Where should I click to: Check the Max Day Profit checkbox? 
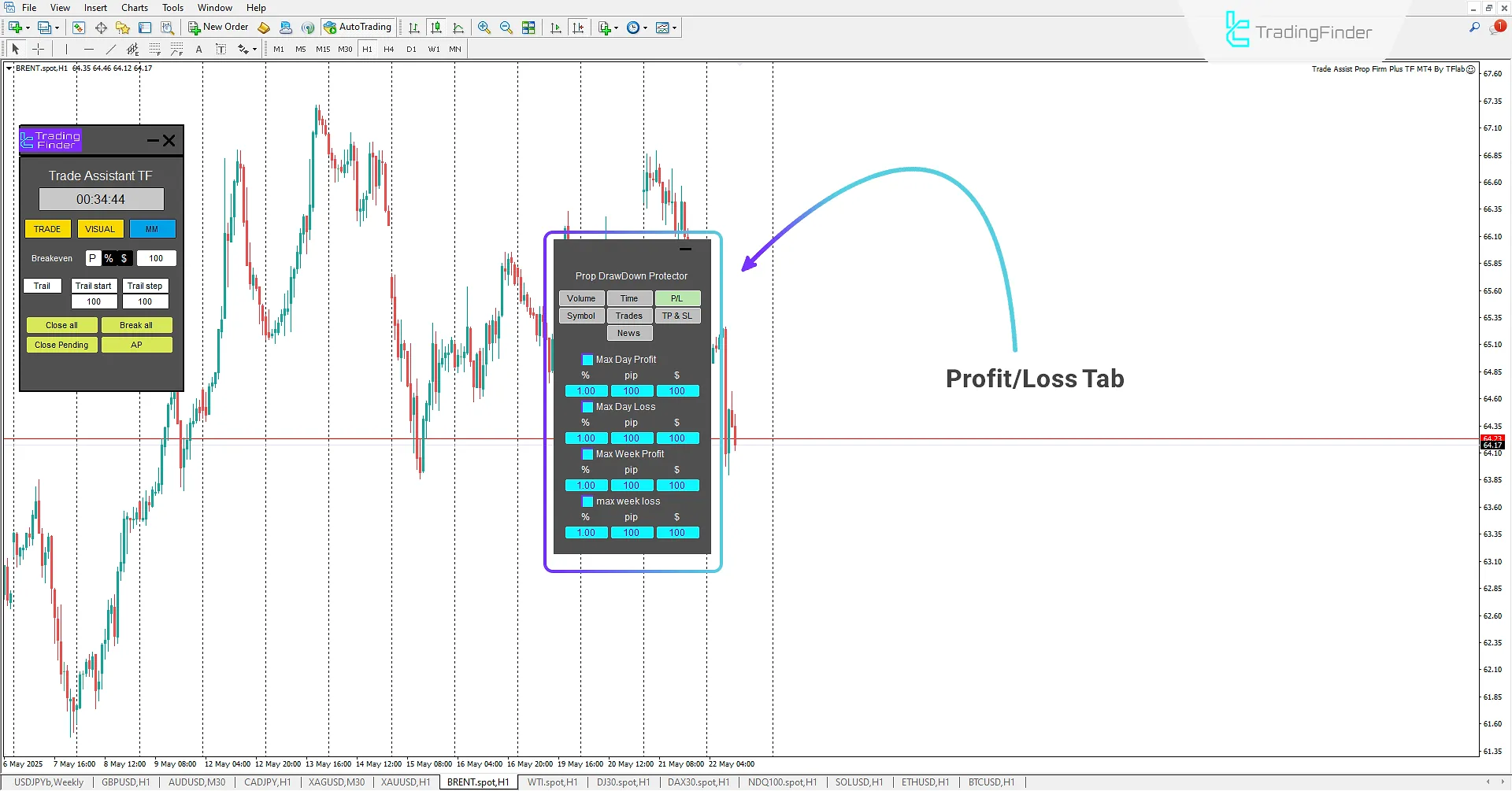587,359
